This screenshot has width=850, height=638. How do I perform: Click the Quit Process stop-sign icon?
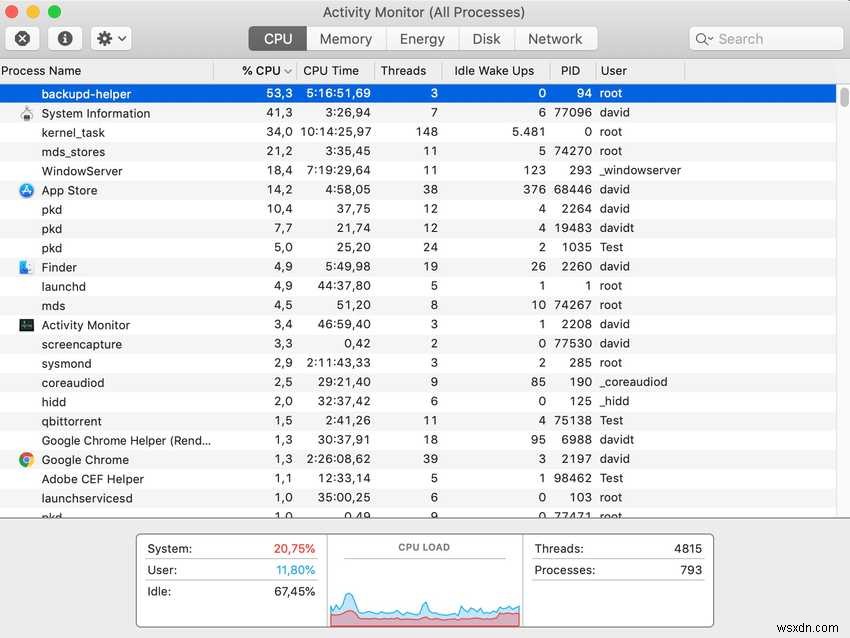point(22,38)
